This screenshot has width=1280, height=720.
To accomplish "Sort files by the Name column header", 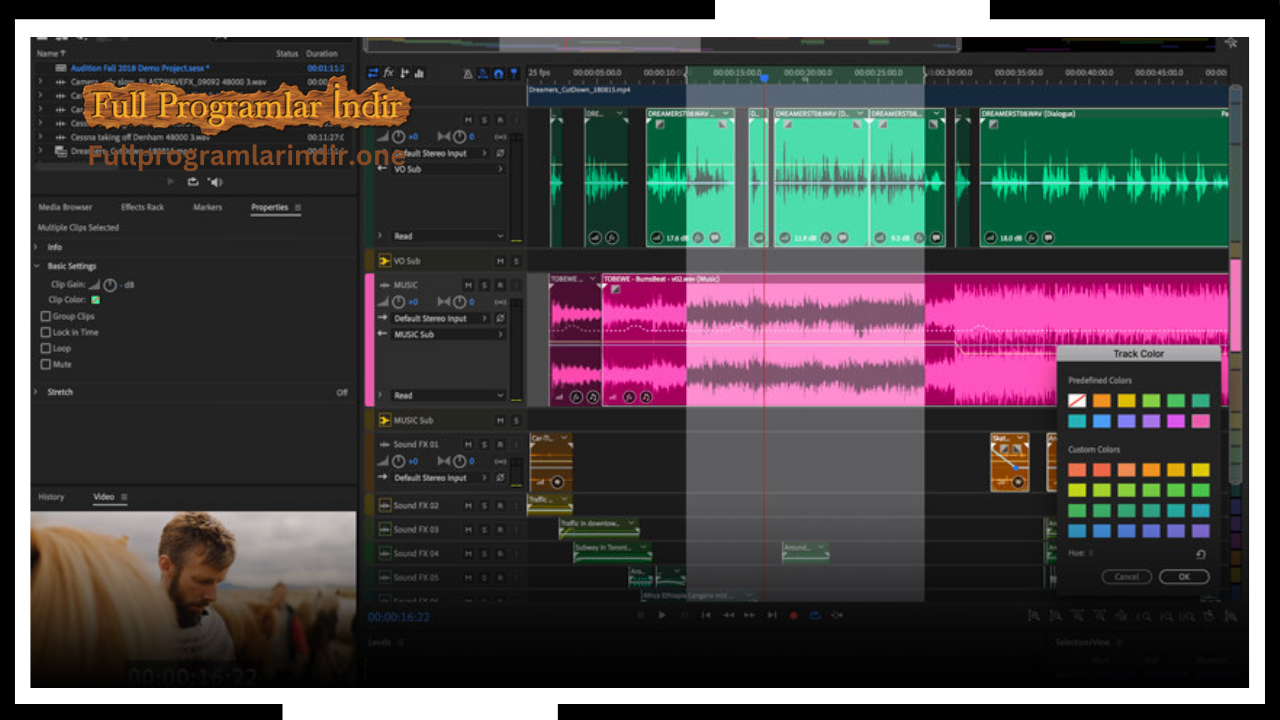I will (51, 53).
